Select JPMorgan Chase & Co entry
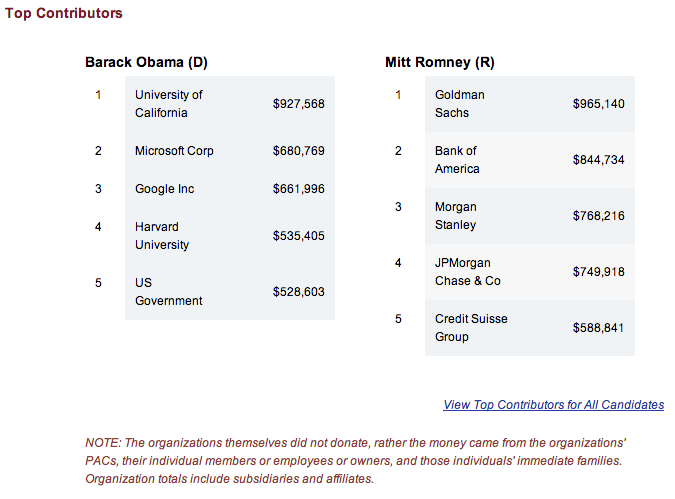 point(468,272)
